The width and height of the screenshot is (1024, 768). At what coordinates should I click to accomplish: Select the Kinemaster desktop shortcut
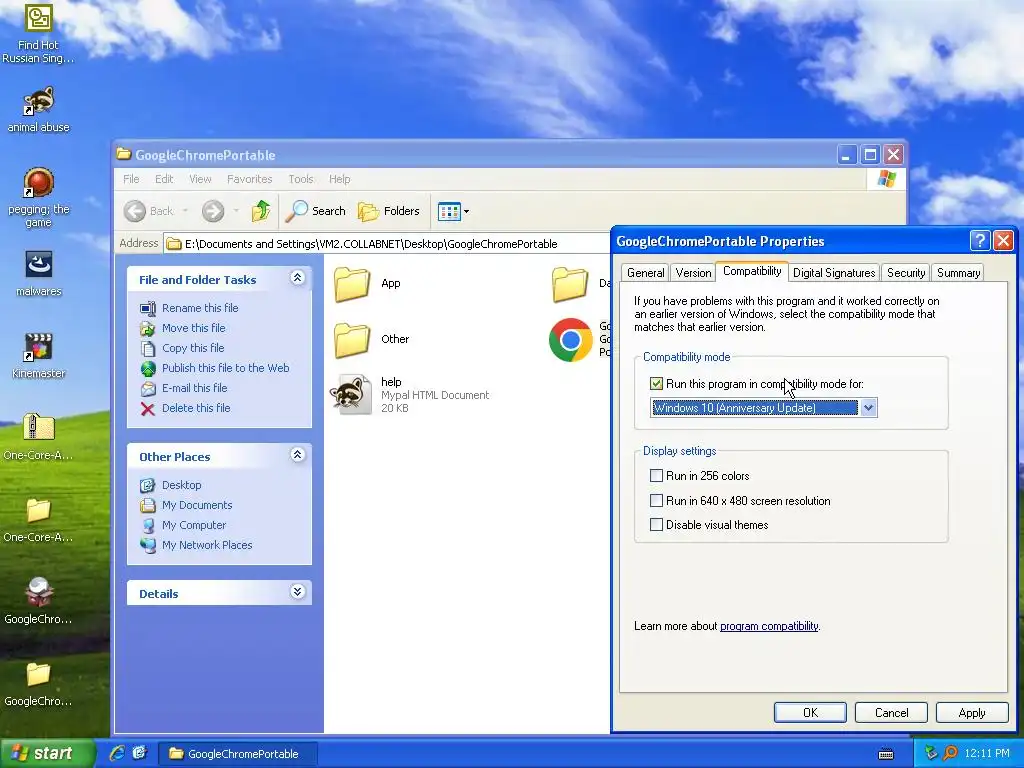39,356
